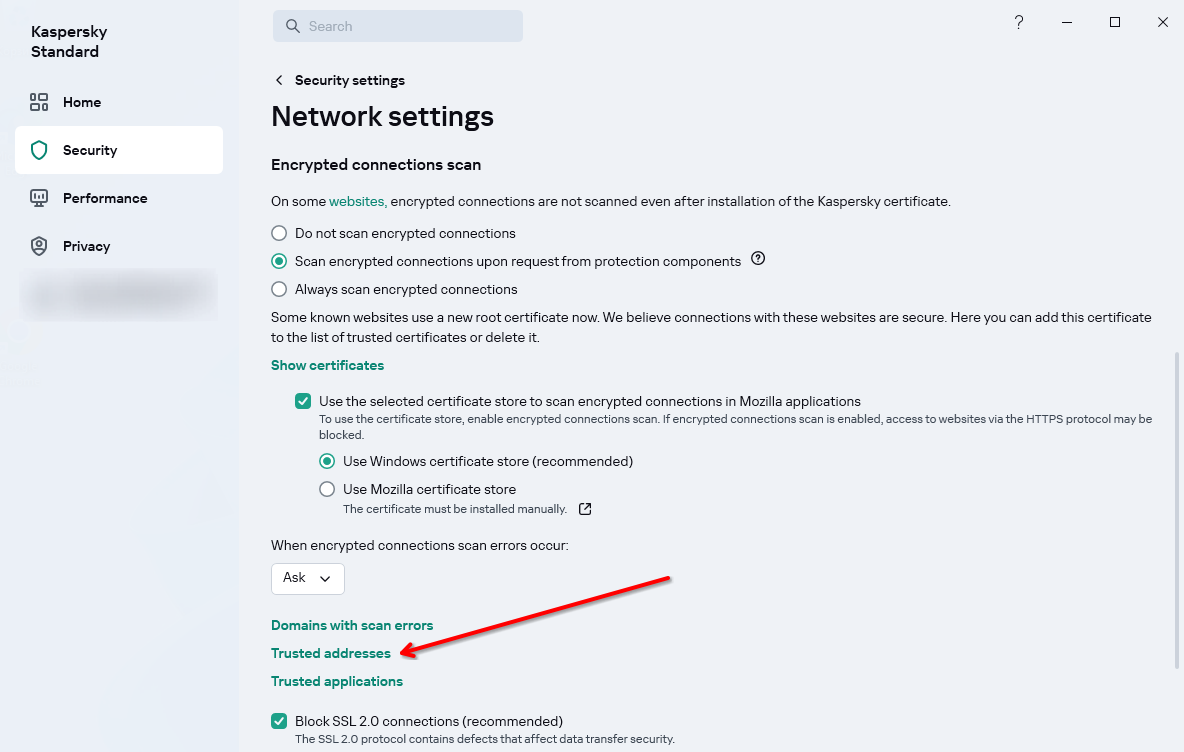Select Always scan encrypted connections
This screenshot has width=1184, height=752.
coord(279,289)
